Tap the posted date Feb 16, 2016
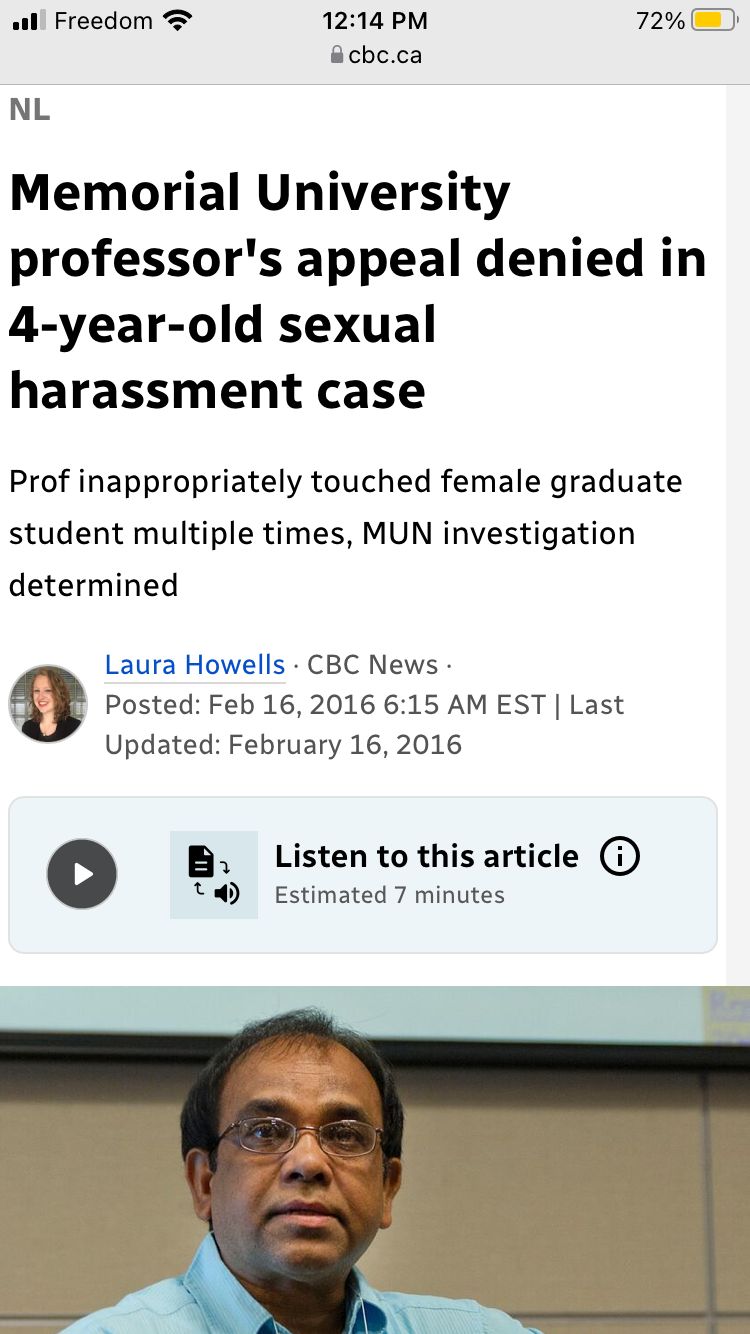This screenshot has width=750, height=1334. coord(325,705)
